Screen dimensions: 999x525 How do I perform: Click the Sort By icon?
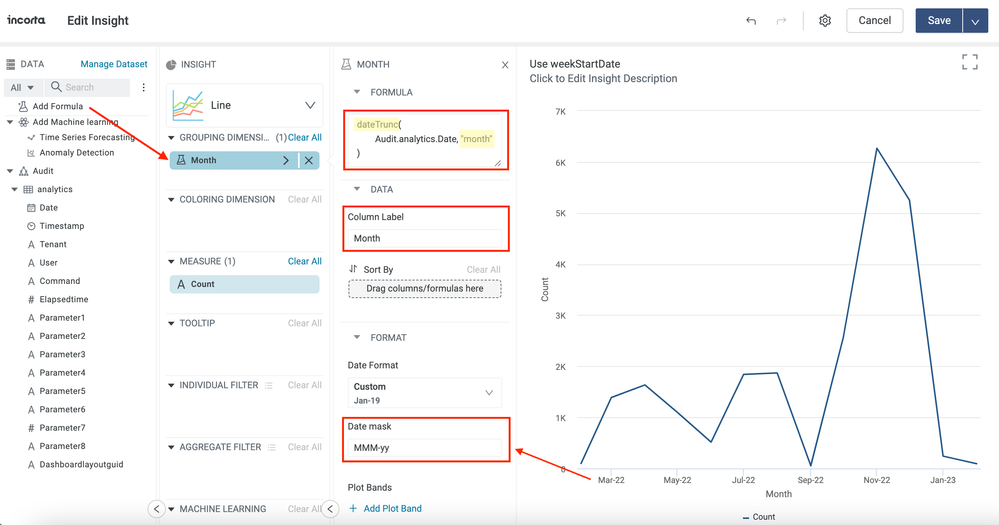tap(354, 269)
